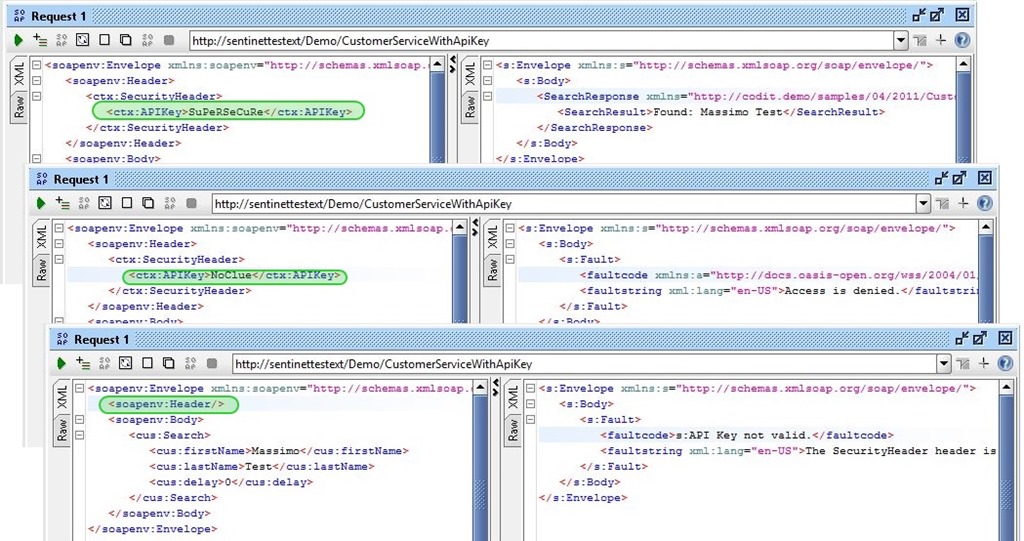Submit request in the bottom Request 1 window
The width and height of the screenshot is (1024, 541).
[62, 364]
